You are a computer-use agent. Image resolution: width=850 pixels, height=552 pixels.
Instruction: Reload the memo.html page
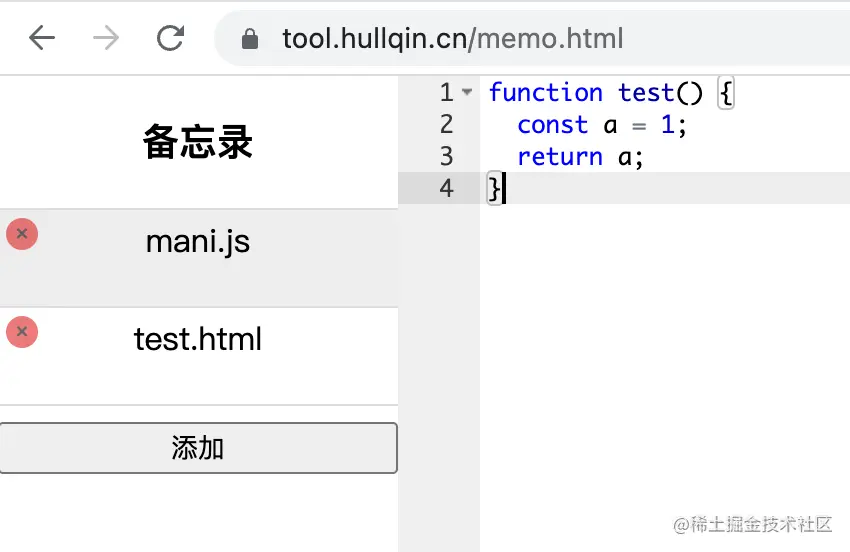[170, 38]
